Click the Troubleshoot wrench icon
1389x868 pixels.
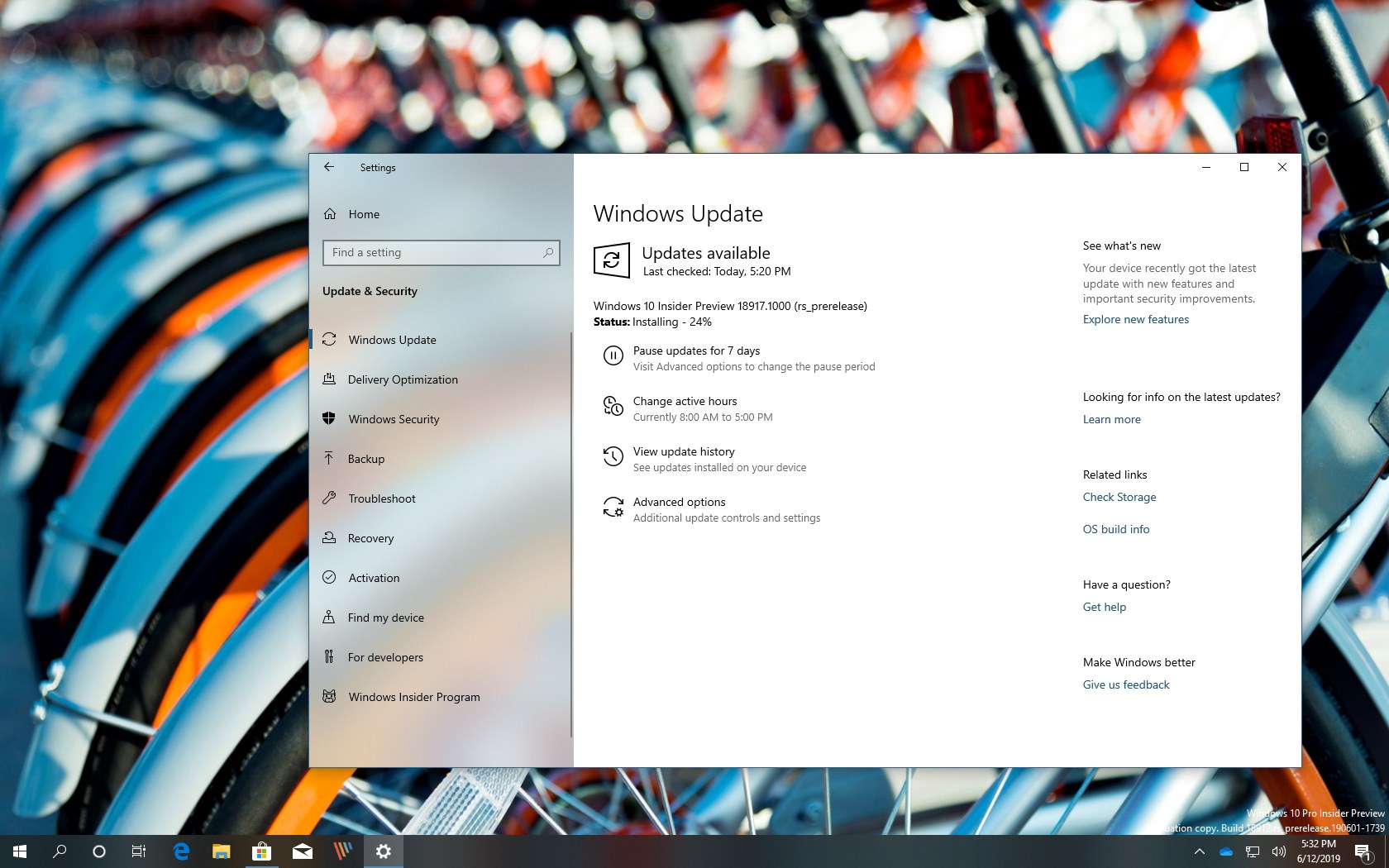pyautogui.click(x=329, y=498)
